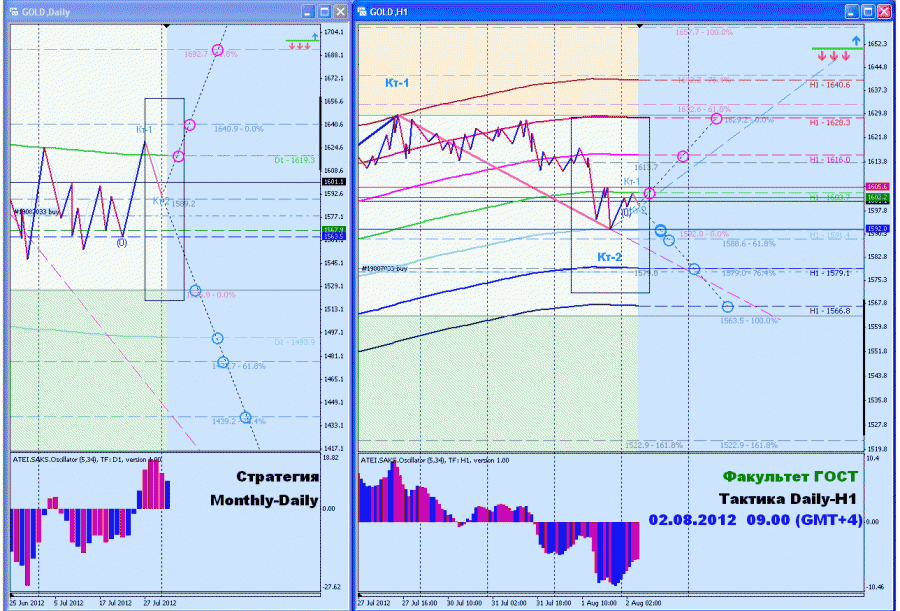This screenshot has width=900, height=611.
Task: Activate the GOLD,Daily title bar
Action: 155,11
